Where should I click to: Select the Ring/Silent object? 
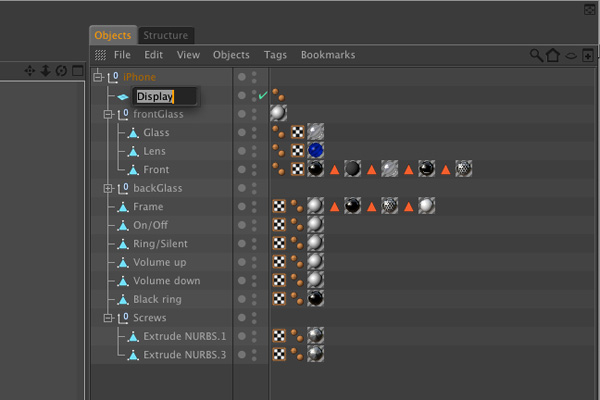coord(160,244)
